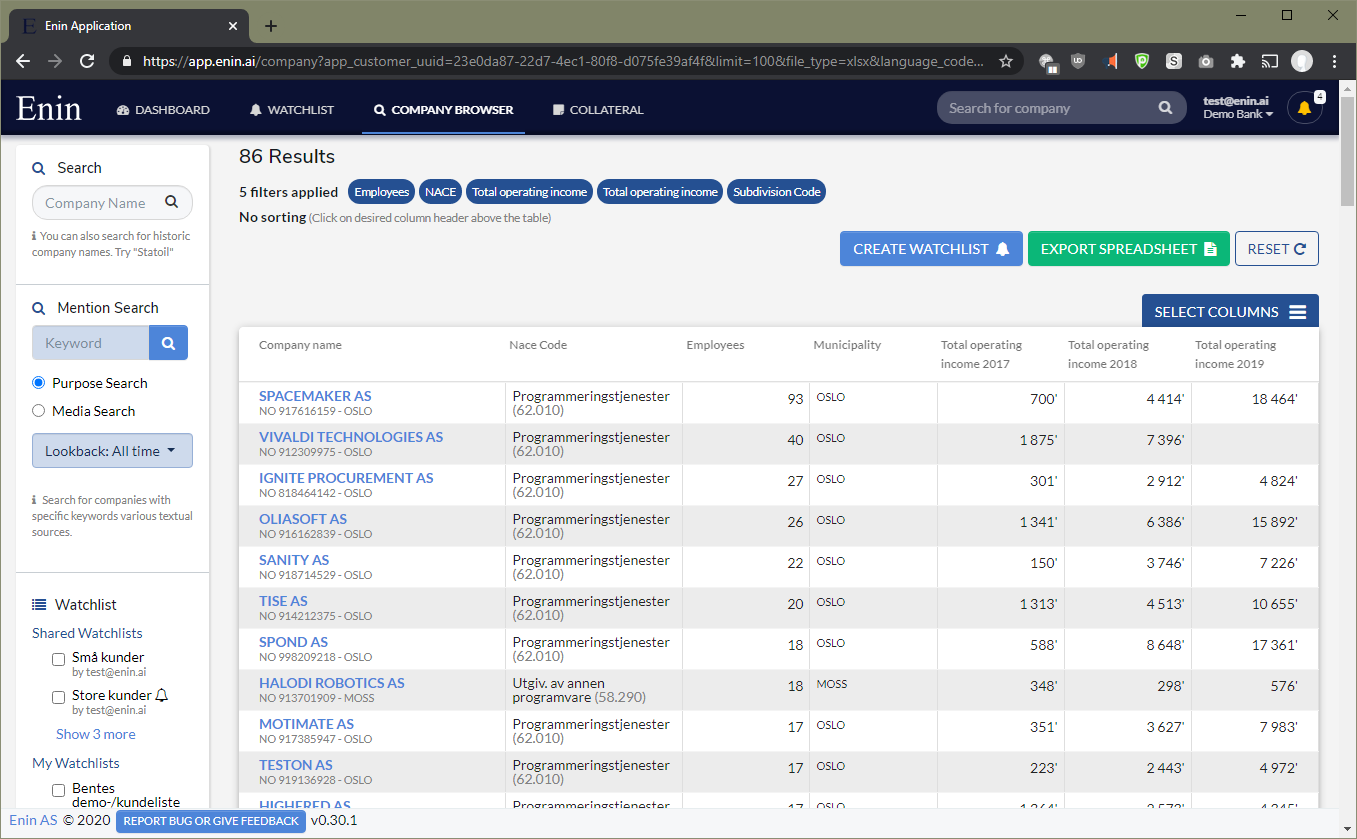1357x839 pixels.
Task: Sort by Total operating income 2019 header
Action: coord(1236,354)
